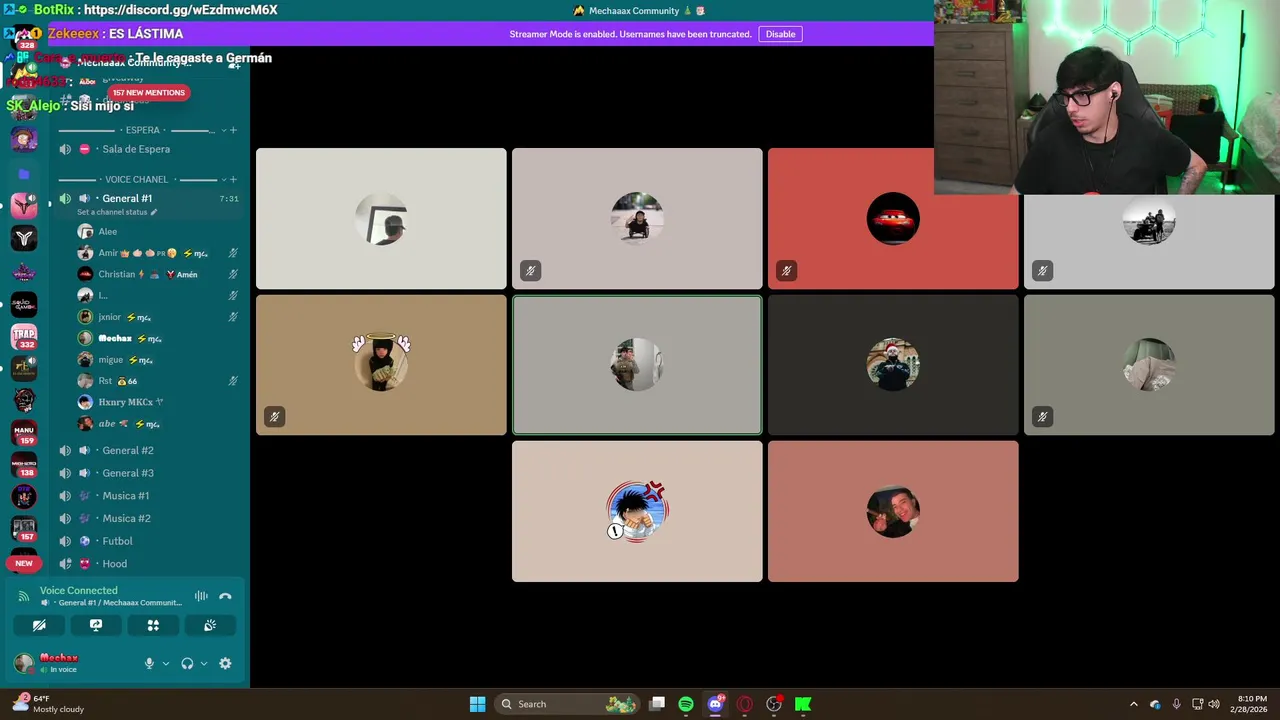Open server icon with 138 badge
Viewport: 1280px width, 720px height.
pos(24,465)
